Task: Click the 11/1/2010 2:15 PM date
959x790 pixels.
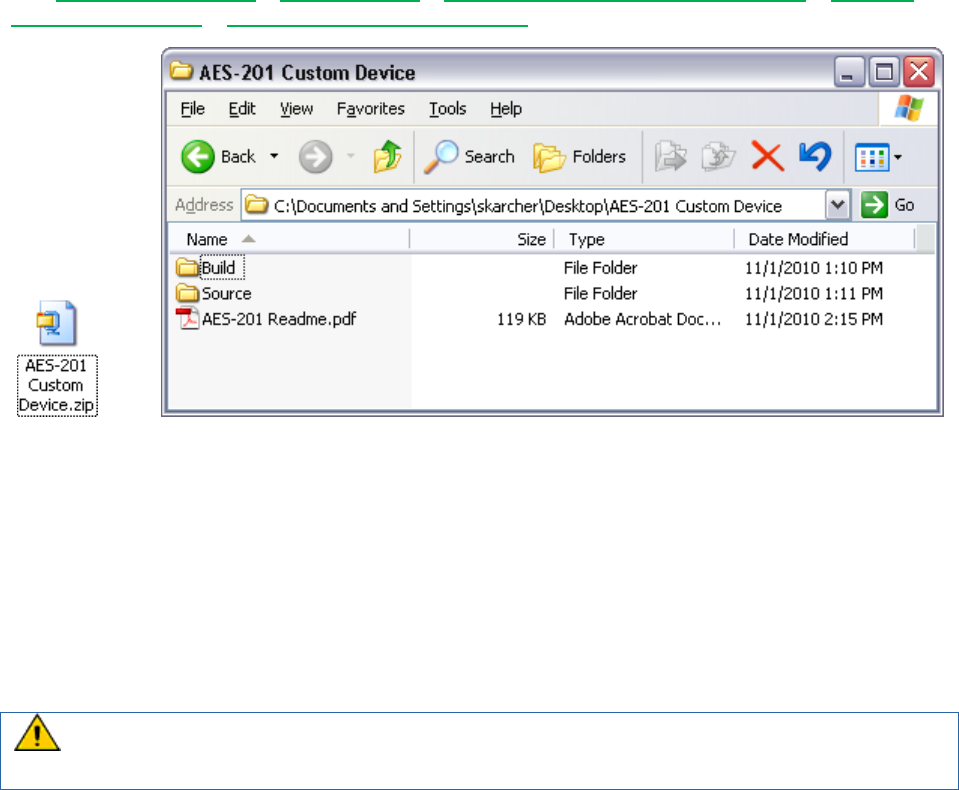Action: click(813, 319)
